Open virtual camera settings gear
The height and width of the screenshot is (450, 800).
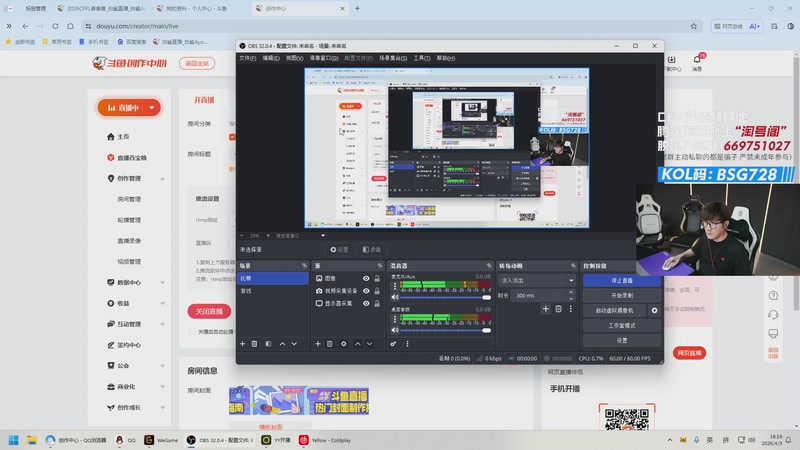point(655,310)
